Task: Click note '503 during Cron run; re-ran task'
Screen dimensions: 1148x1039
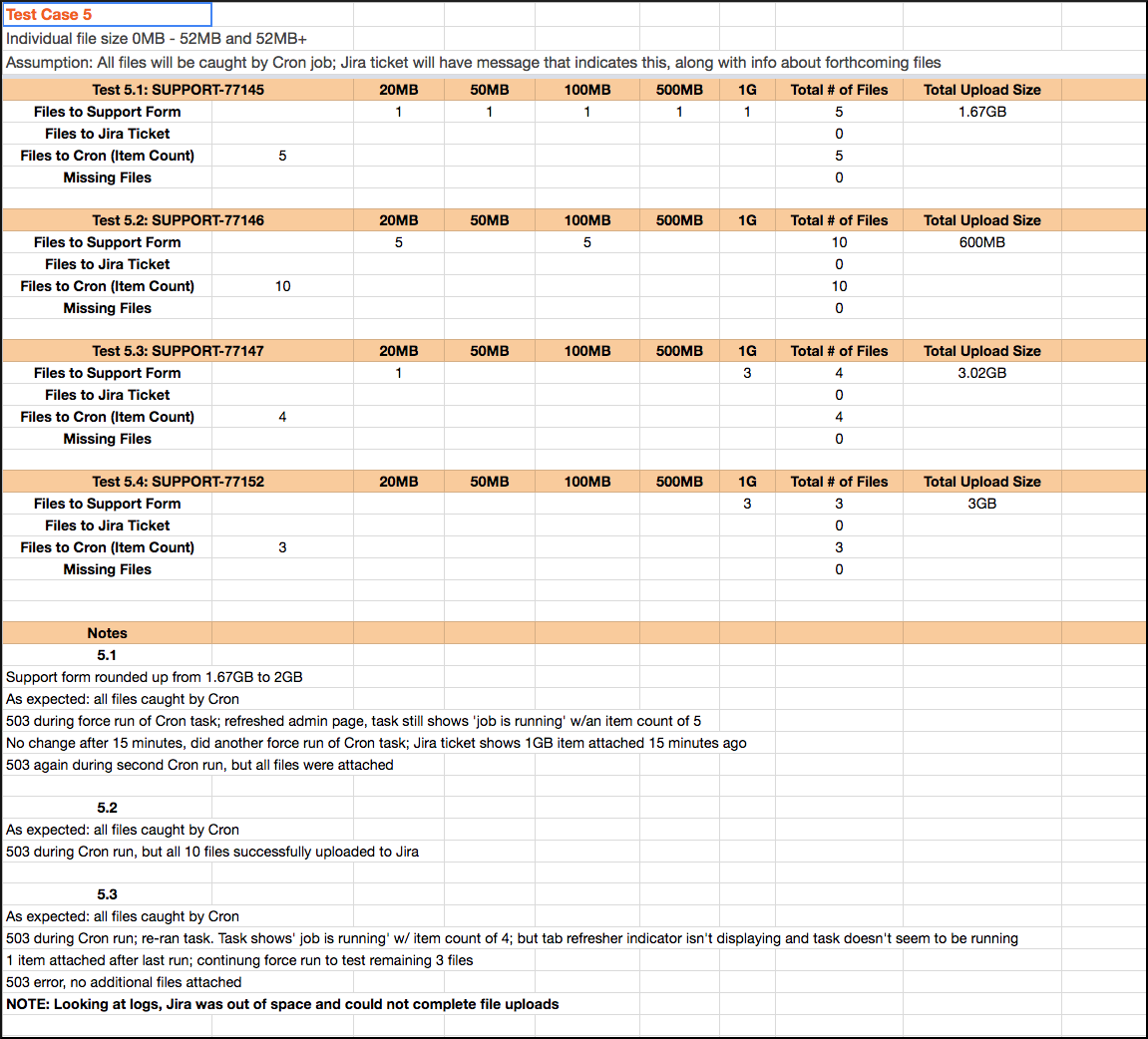Action: coord(512,938)
